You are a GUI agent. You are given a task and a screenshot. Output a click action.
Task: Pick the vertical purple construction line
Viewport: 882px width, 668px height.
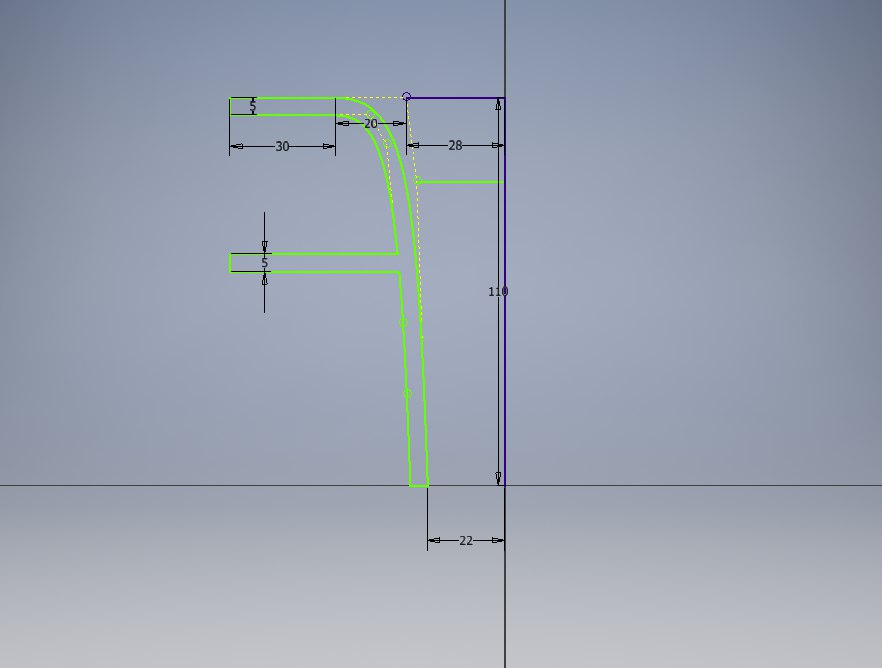505,291
